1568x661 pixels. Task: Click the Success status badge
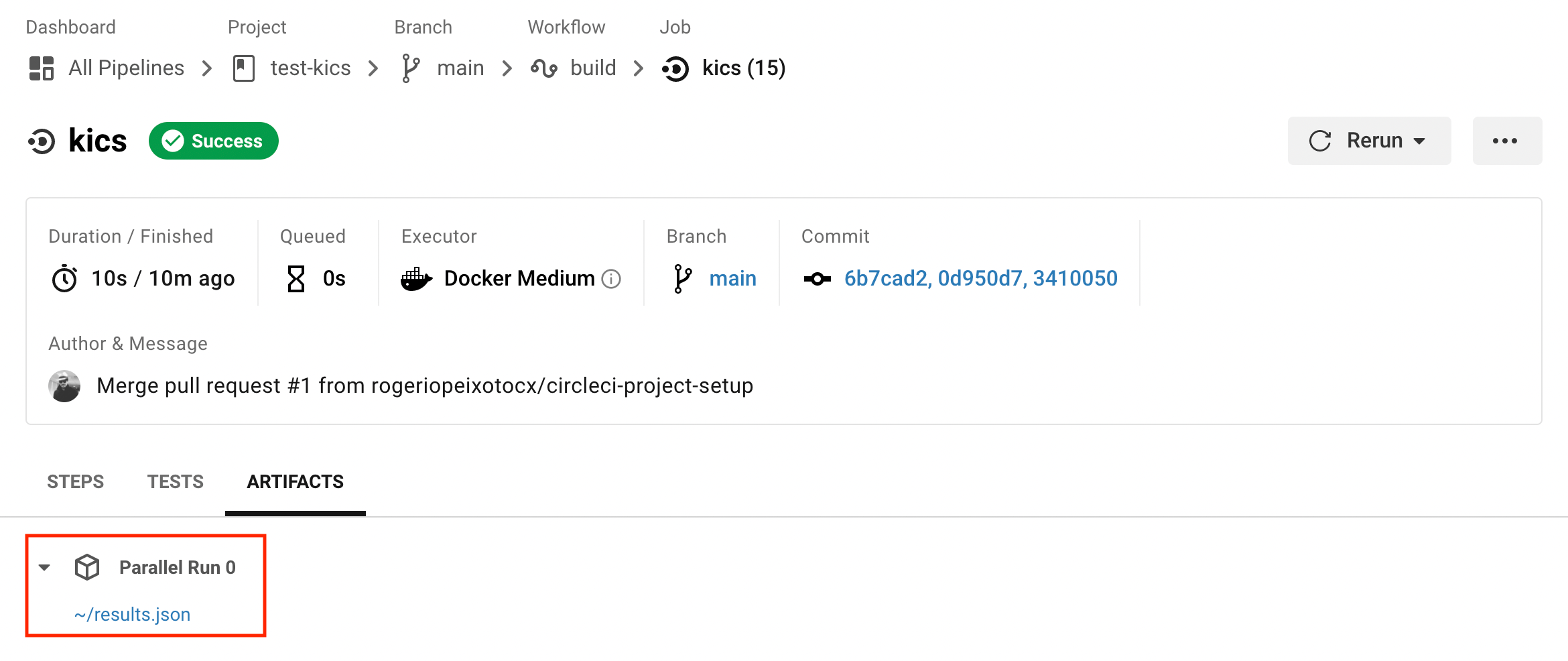213,140
